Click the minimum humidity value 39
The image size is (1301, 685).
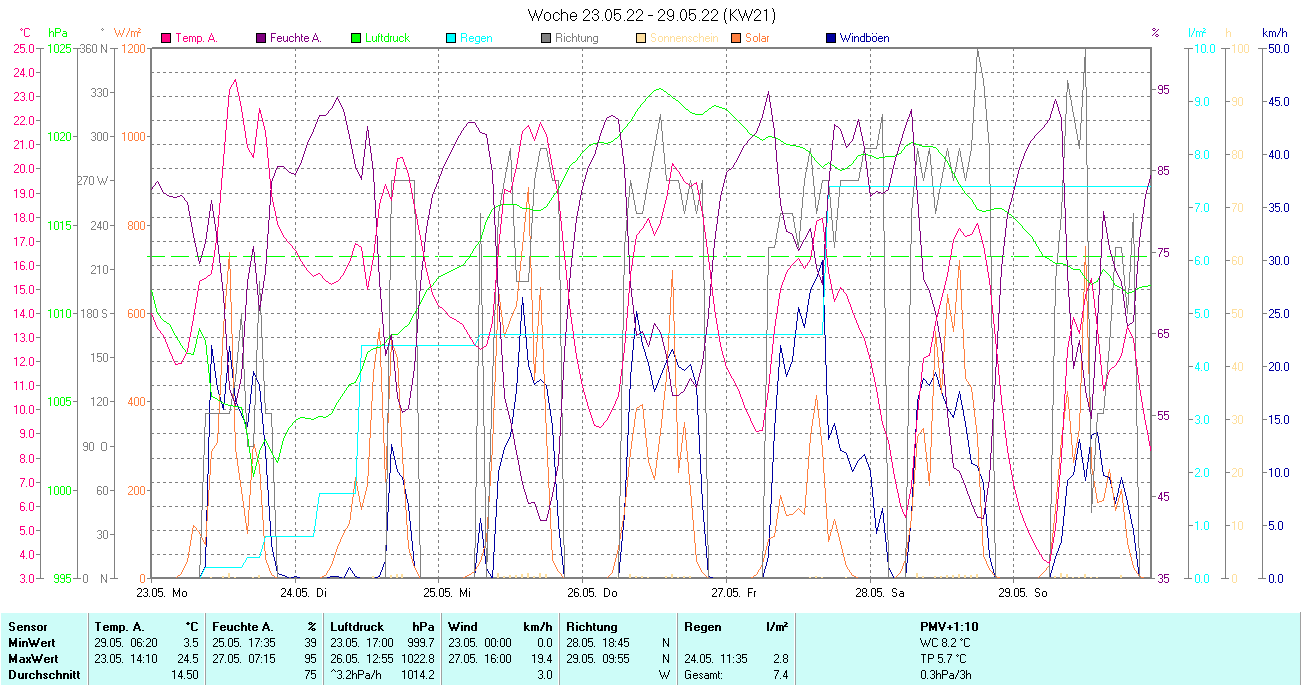(x=310, y=643)
